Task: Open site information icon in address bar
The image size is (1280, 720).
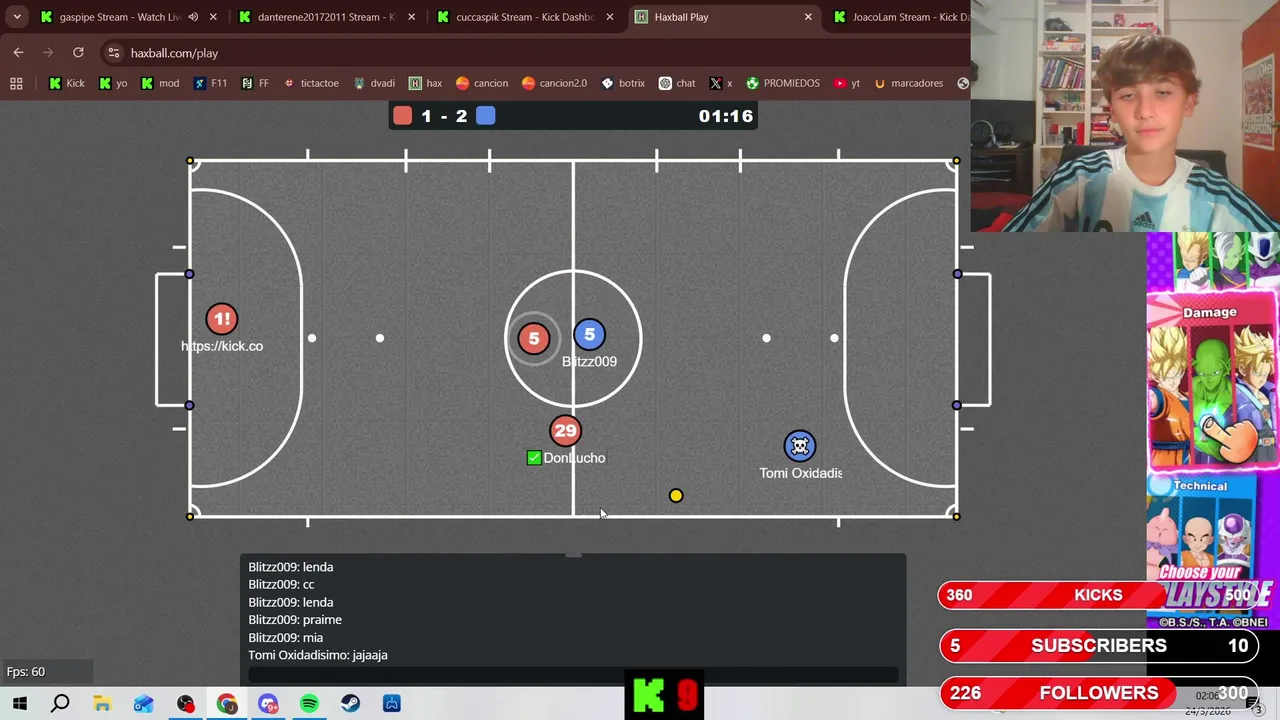Action: coord(114,53)
